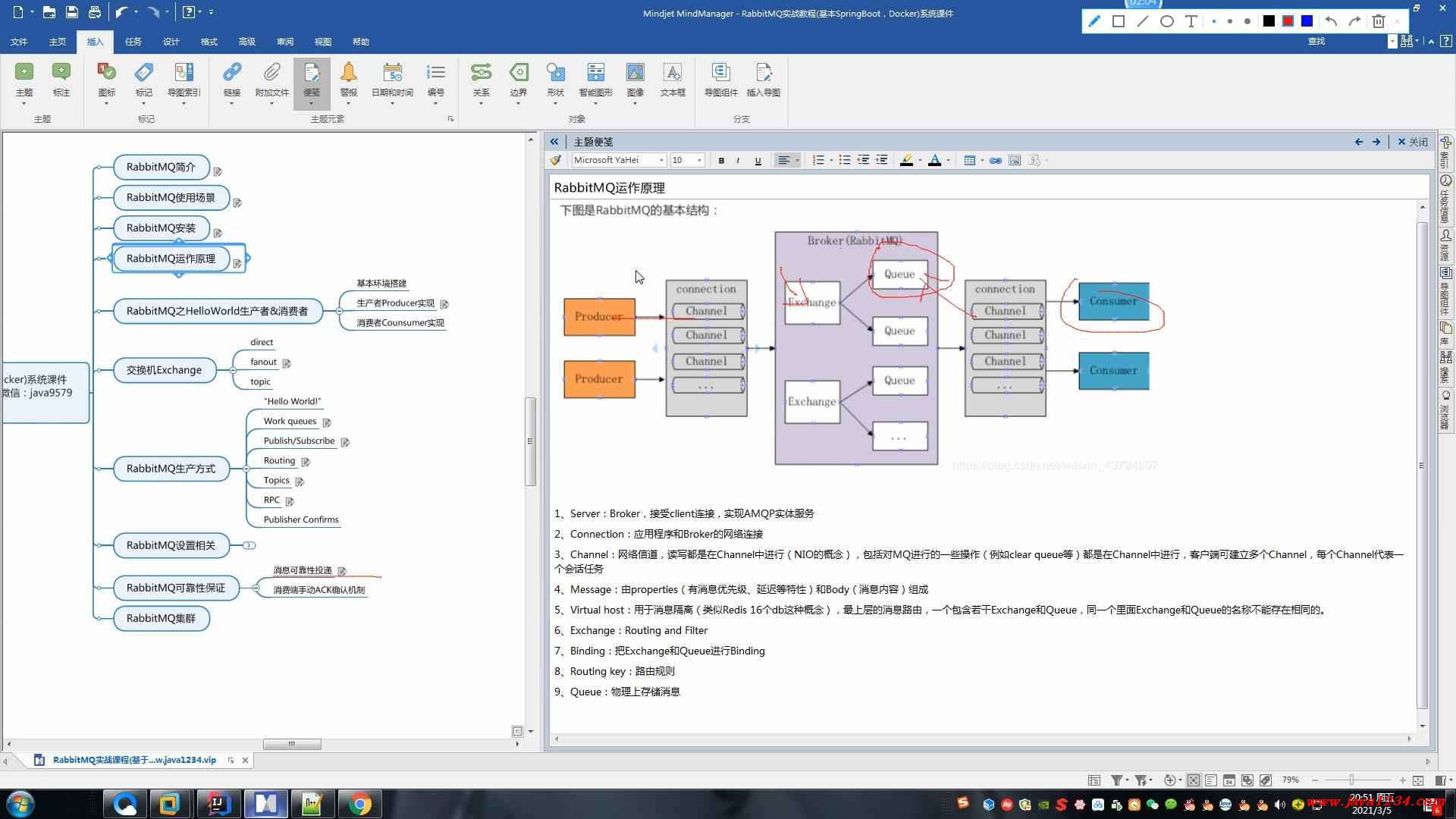This screenshot has height=819, width=1456.
Task: Toggle underline in notes toolbar
Action: pyautogui.click(x=758, y=160)
